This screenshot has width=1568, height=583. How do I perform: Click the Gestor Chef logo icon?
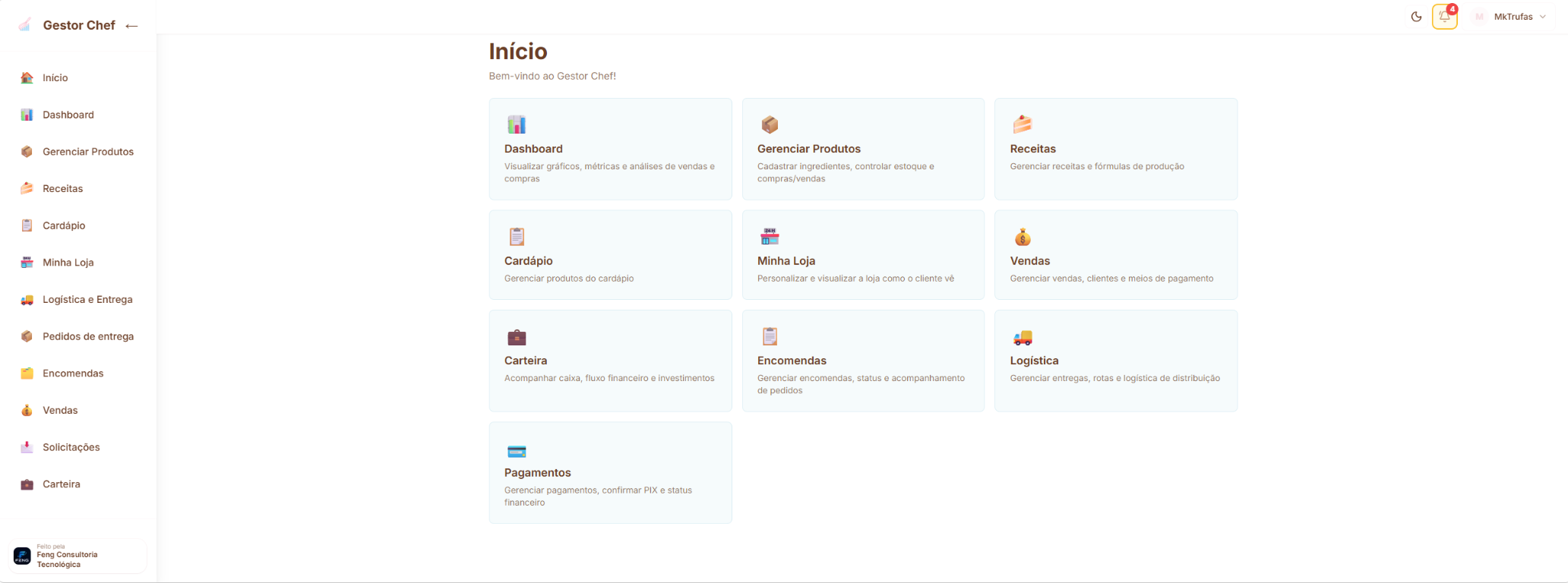25,25
